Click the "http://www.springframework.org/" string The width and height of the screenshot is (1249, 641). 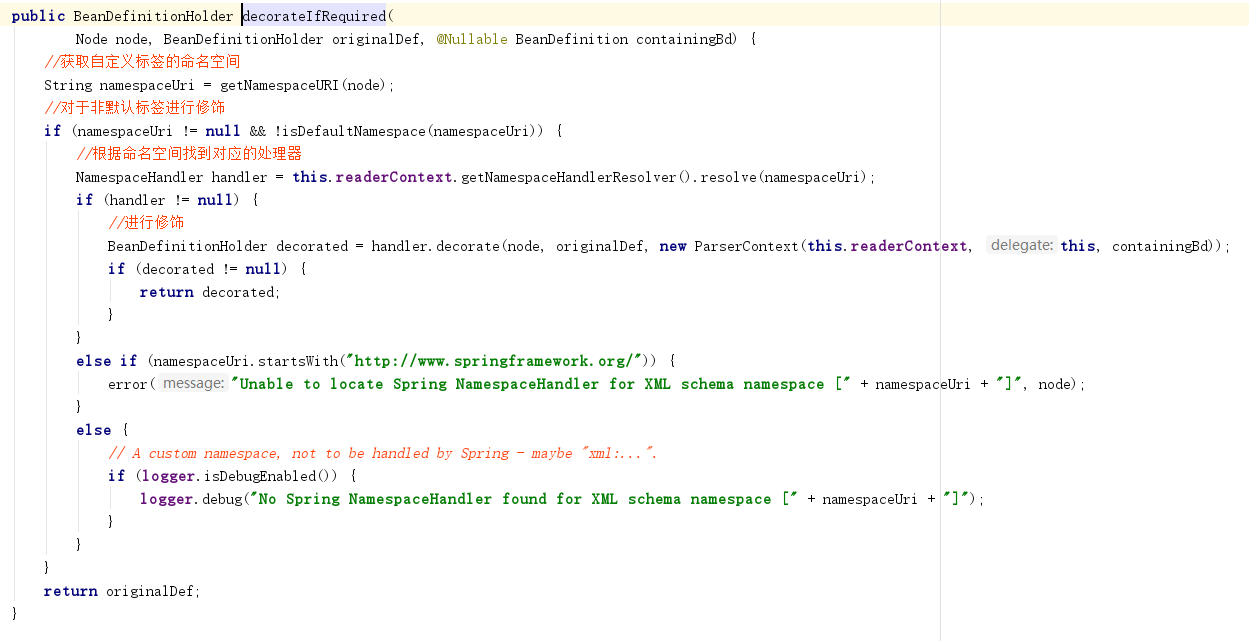pyautogui.click(x=499, y=361)
